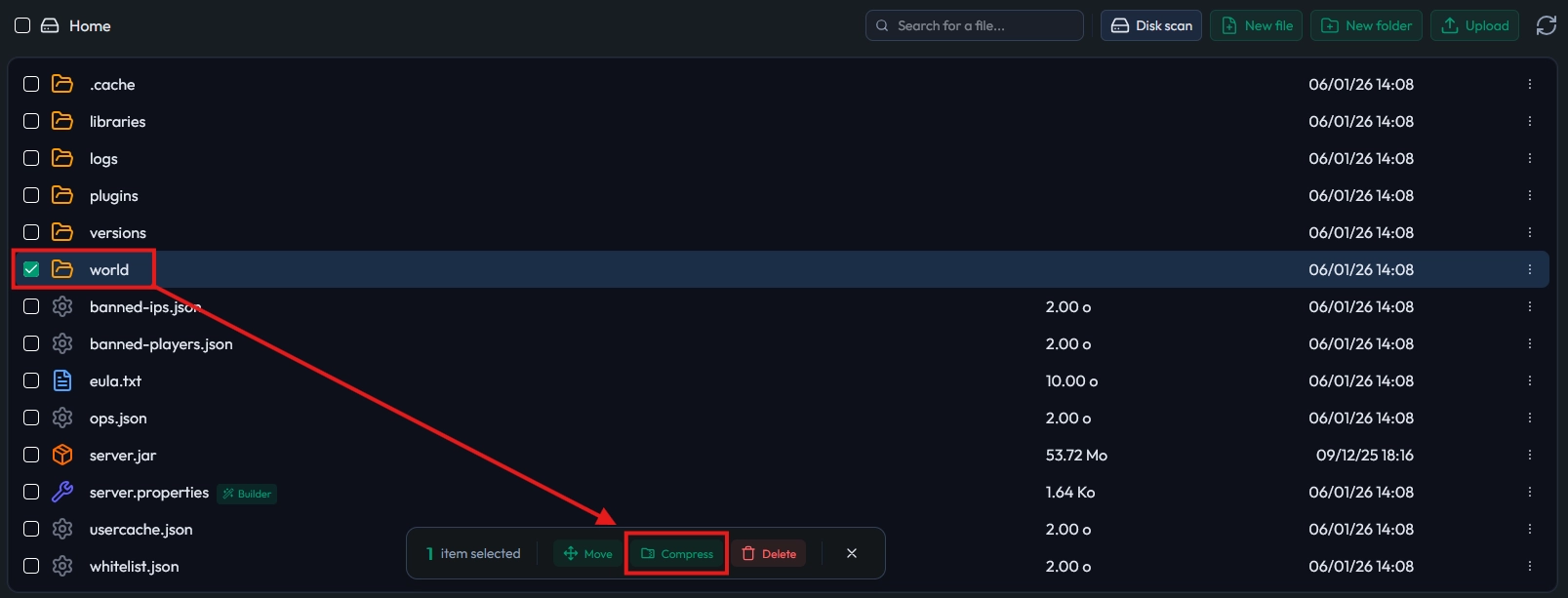Click the plugins folder icon
Viewport: 1568px width, 598px height.
tap(62, 195)
